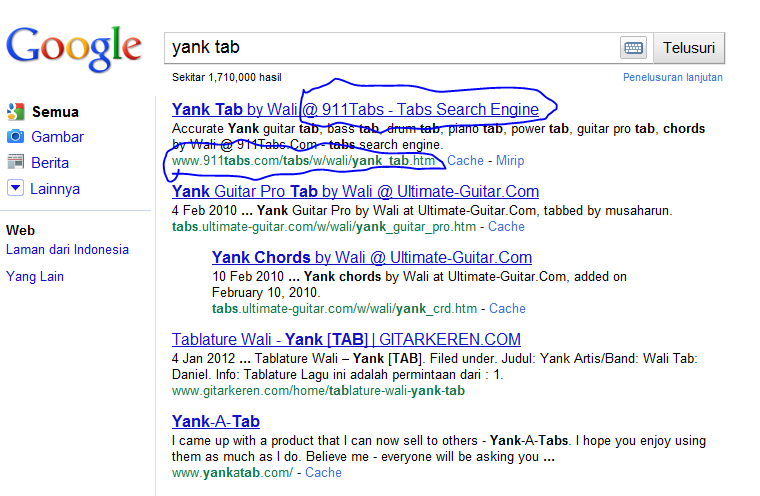The height and width of the screenshot is (496, 760).
Task: Click the Gambar camera icon
Action: click(15, 137)
